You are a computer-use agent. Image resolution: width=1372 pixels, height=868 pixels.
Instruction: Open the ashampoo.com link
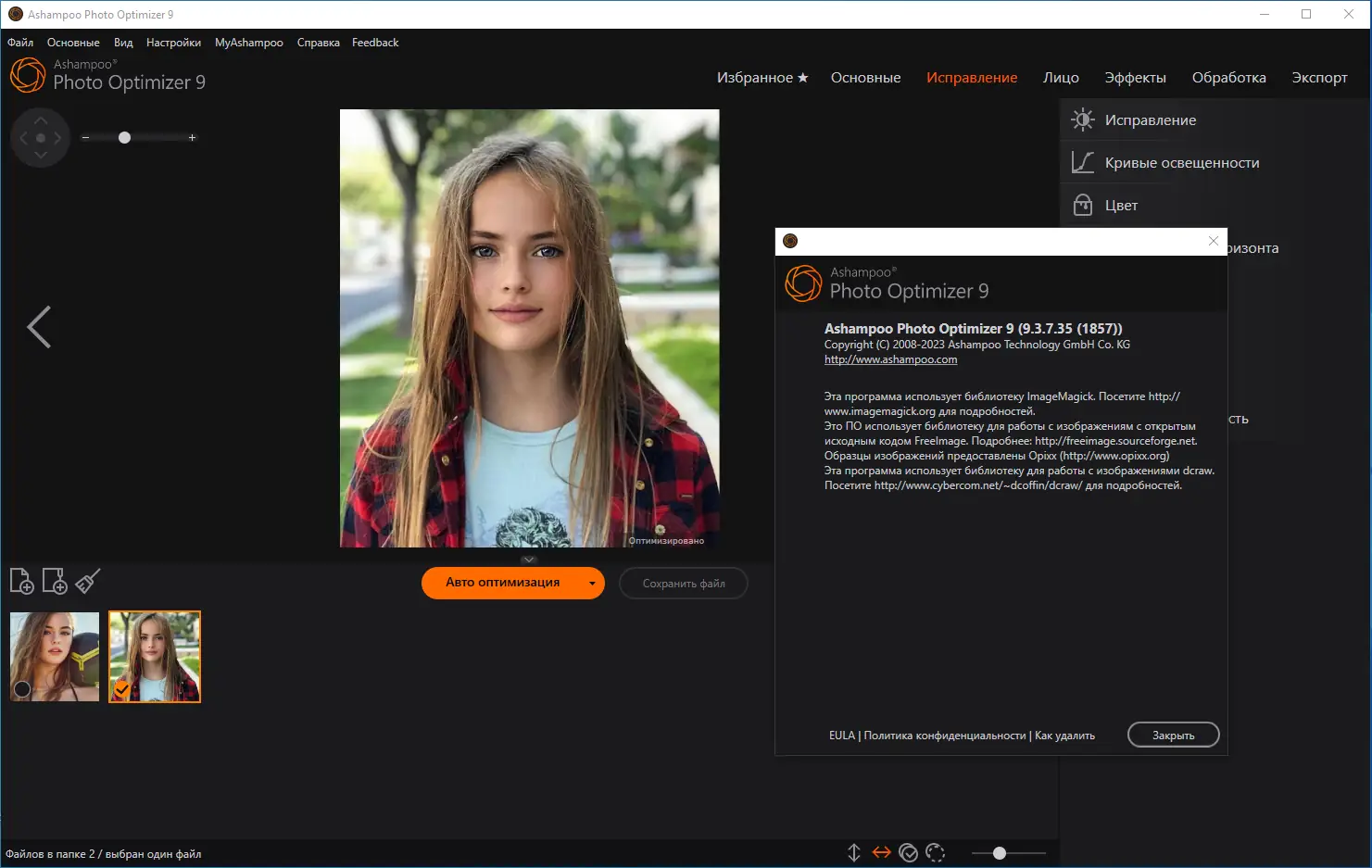889,359
